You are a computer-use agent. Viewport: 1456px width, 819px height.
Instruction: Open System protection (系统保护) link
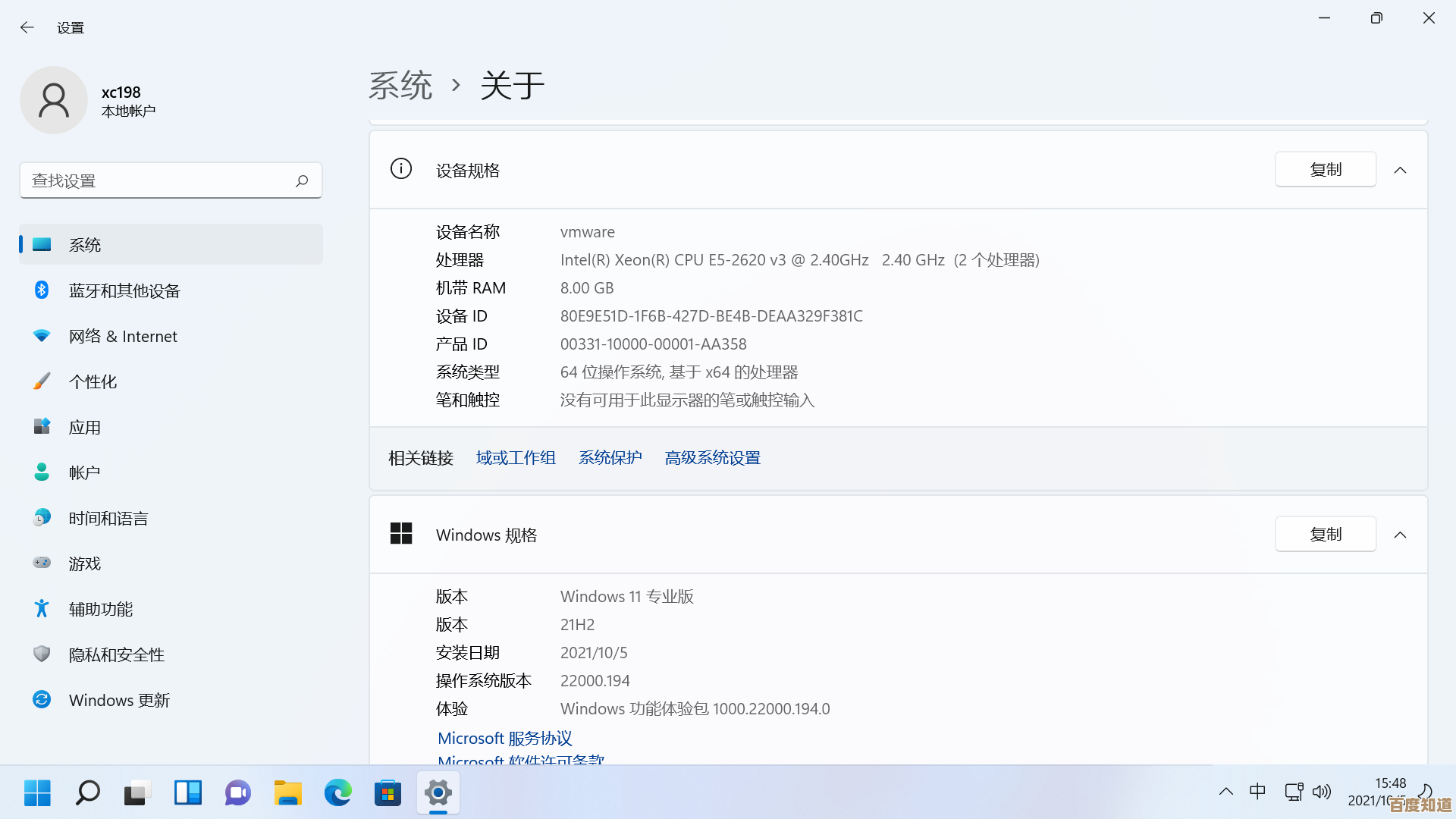click(x=610, y=458)
